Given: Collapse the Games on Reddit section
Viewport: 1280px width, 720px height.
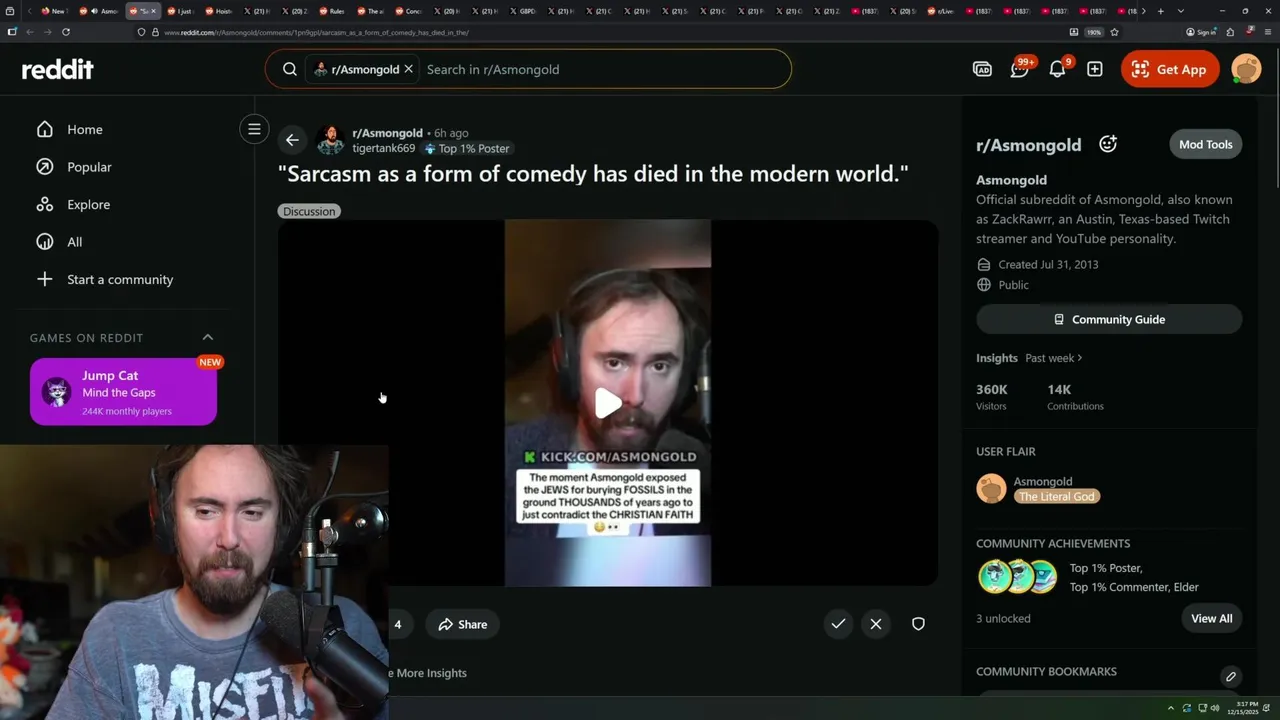Looking at the screenshot, I should (208, 338).
